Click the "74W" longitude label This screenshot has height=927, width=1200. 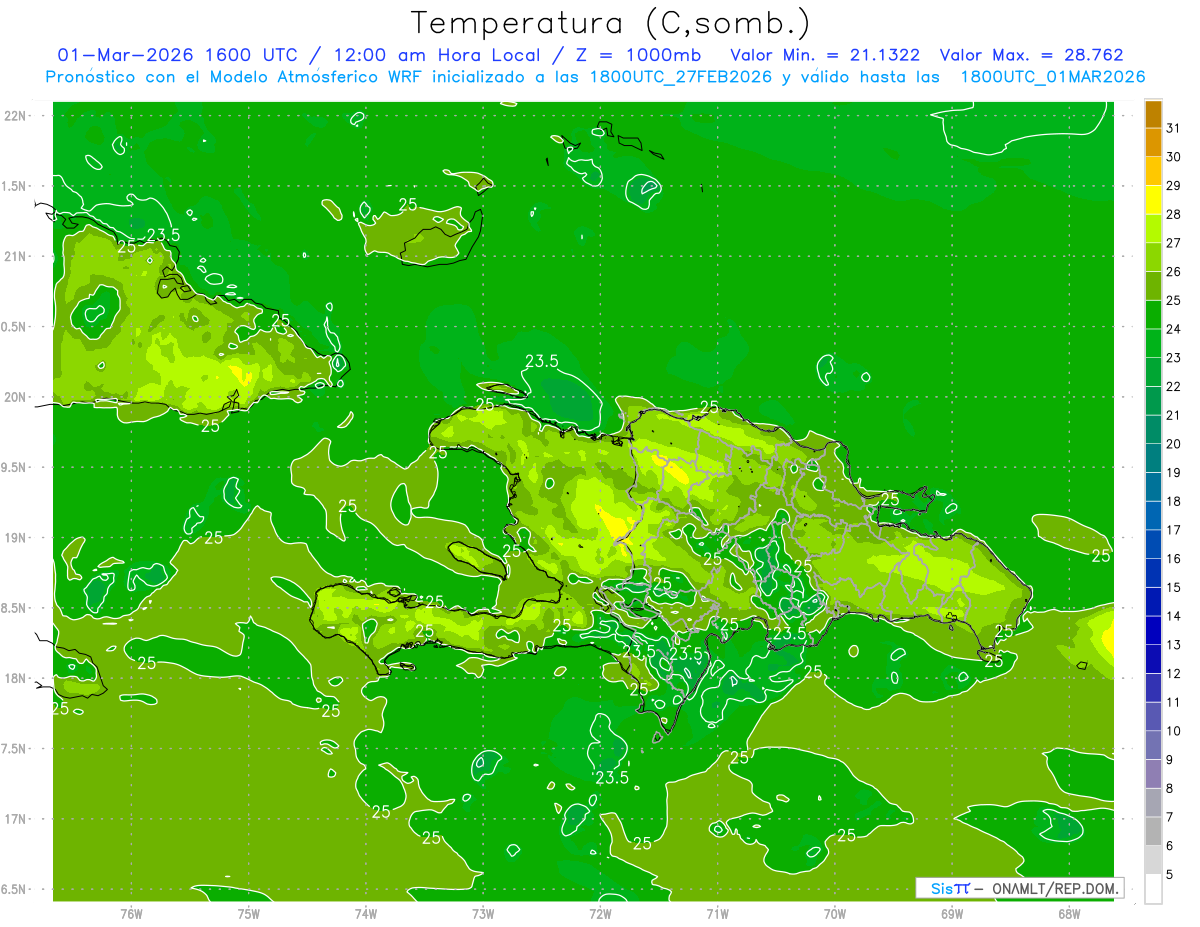point(366,913)
